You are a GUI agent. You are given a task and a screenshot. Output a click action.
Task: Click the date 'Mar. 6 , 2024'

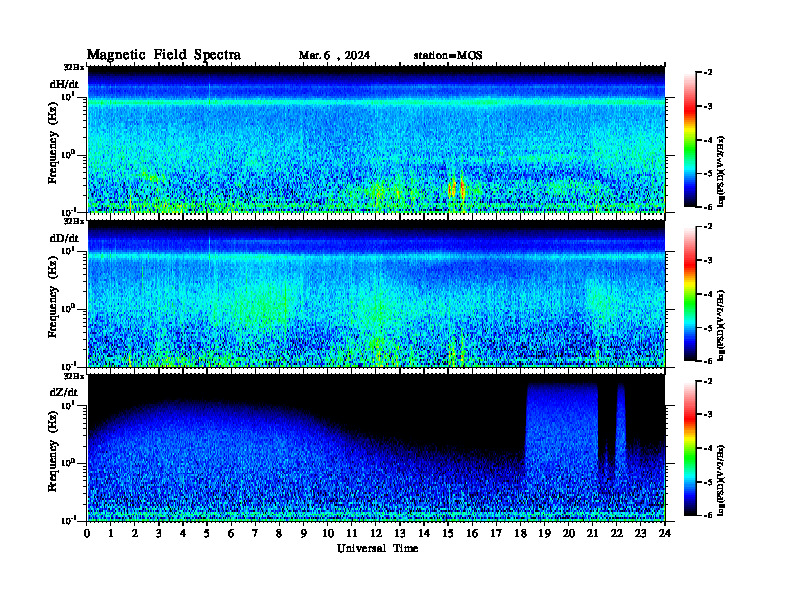(334, 56)
